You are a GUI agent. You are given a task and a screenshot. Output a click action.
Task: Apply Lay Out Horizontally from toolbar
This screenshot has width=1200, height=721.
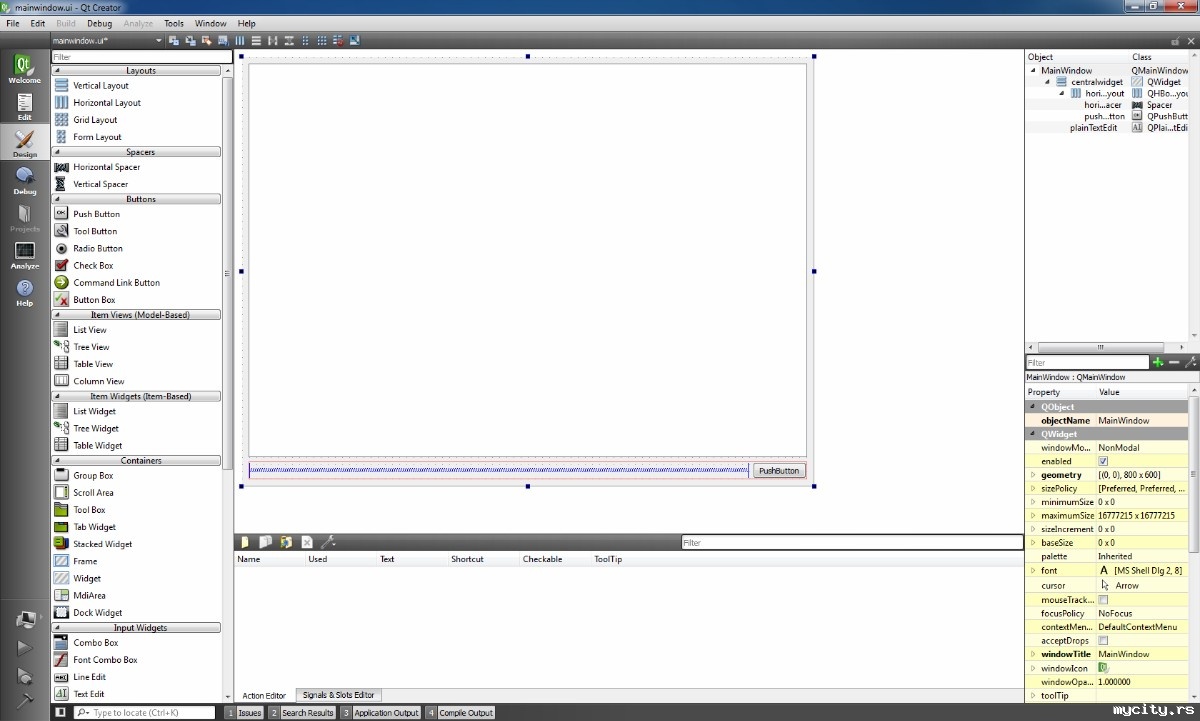(240, 40)
